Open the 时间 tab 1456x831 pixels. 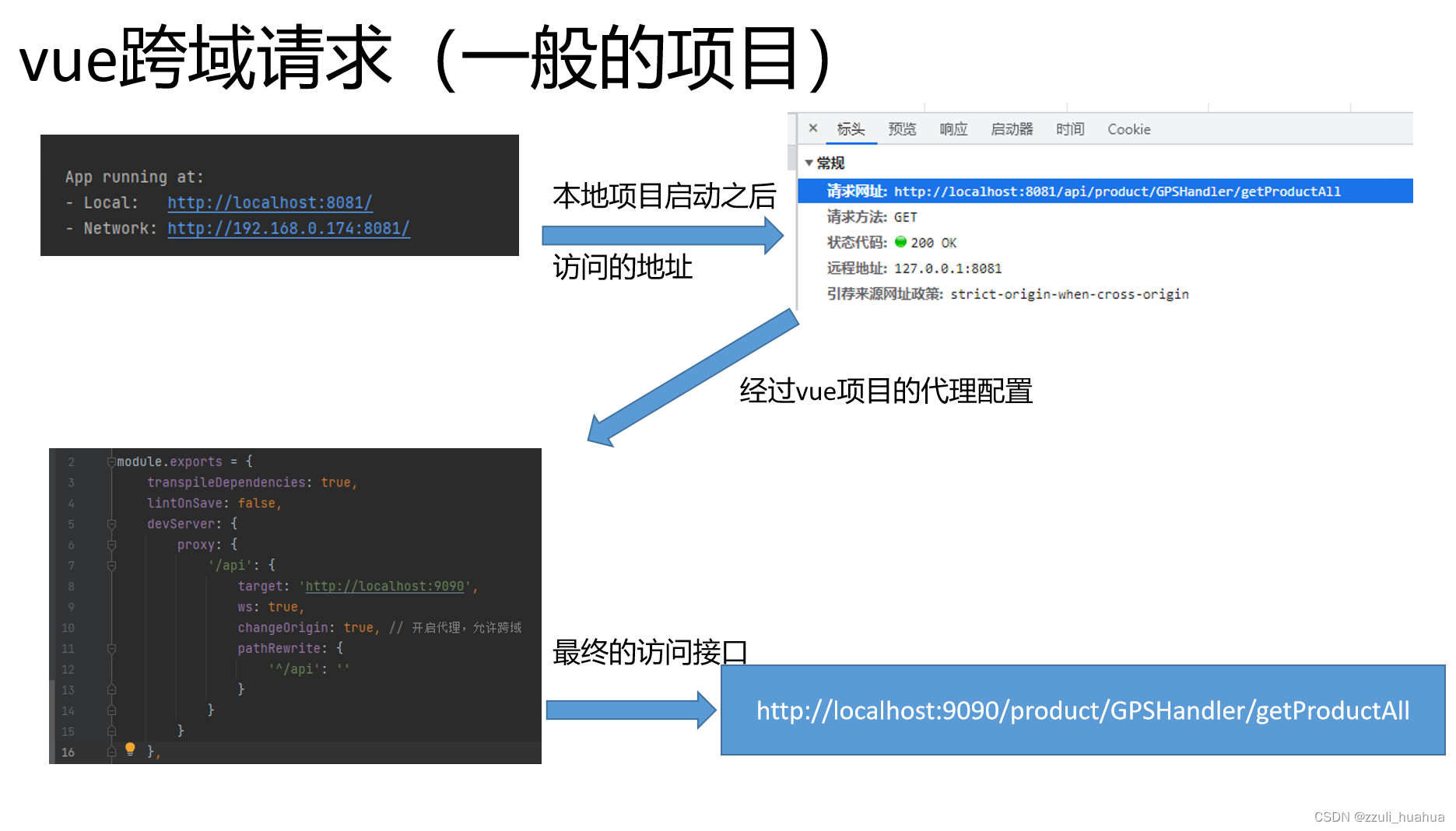pyautogui.click(x=1070, y=129)
